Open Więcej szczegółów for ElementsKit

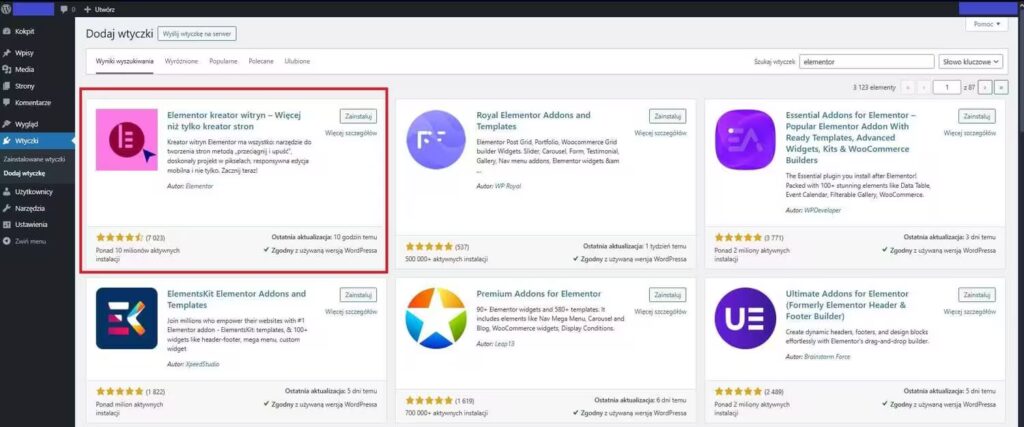351,312
